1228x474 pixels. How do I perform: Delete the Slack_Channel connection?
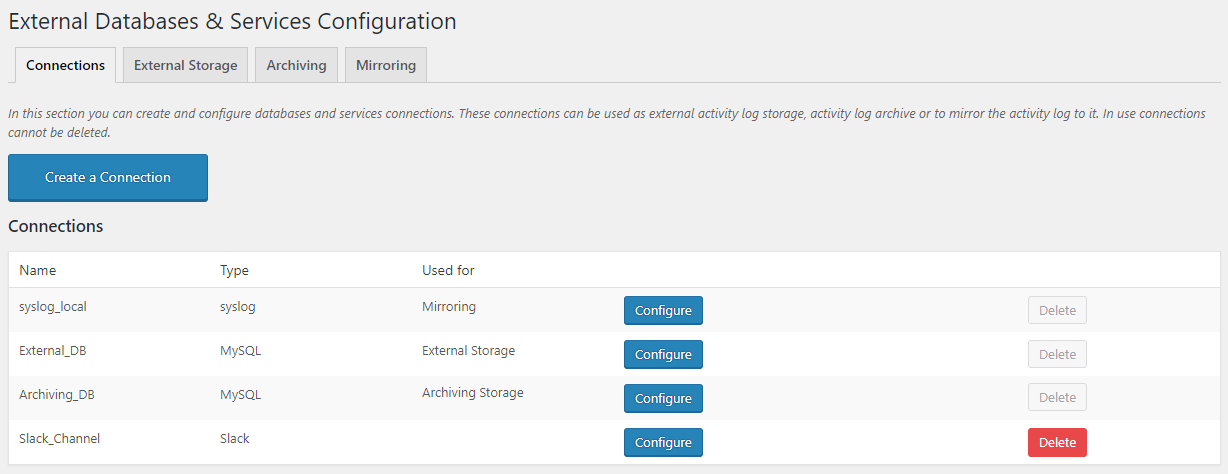pos(1057,442)
